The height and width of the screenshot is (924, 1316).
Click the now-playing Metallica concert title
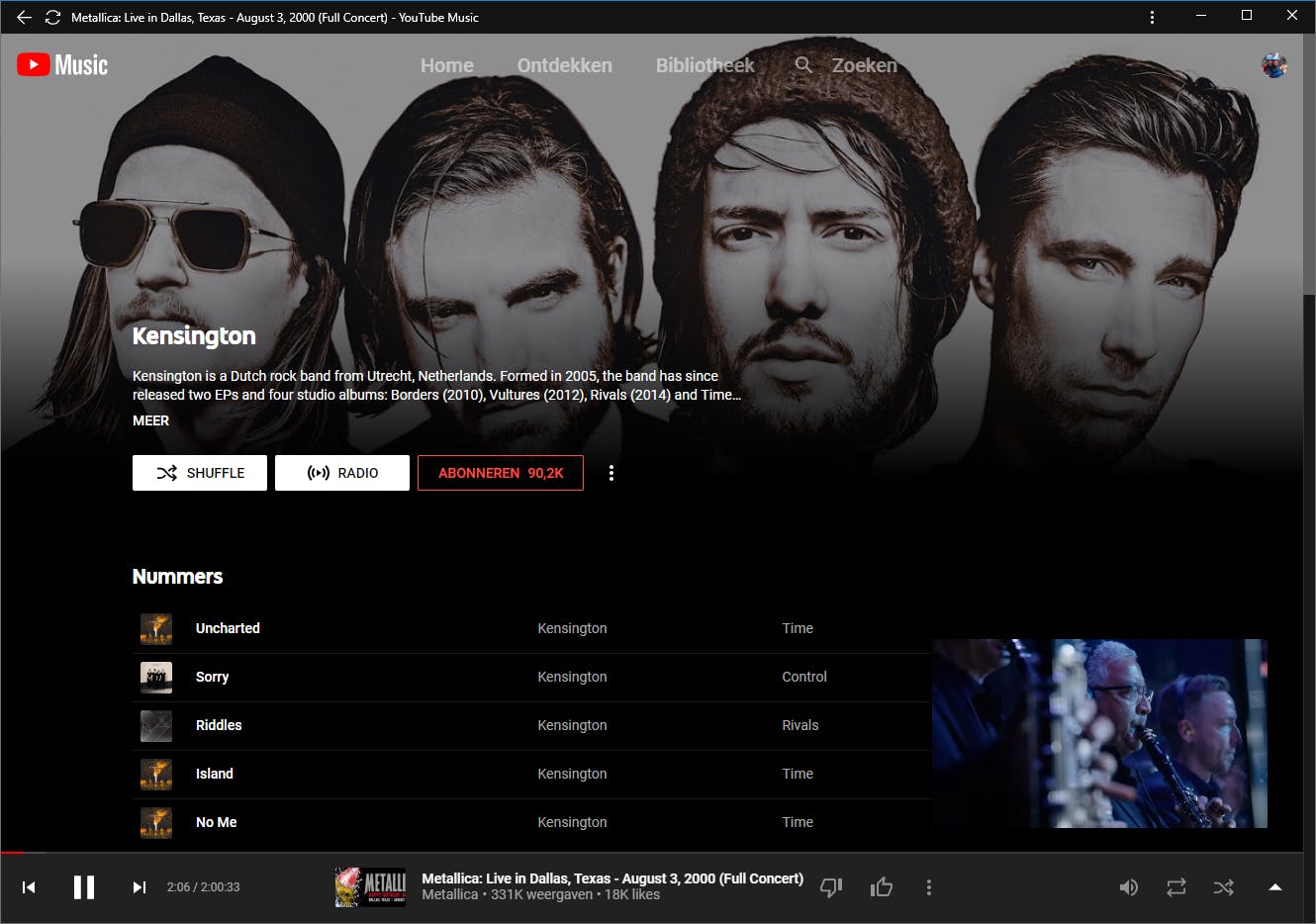[612, 878]
